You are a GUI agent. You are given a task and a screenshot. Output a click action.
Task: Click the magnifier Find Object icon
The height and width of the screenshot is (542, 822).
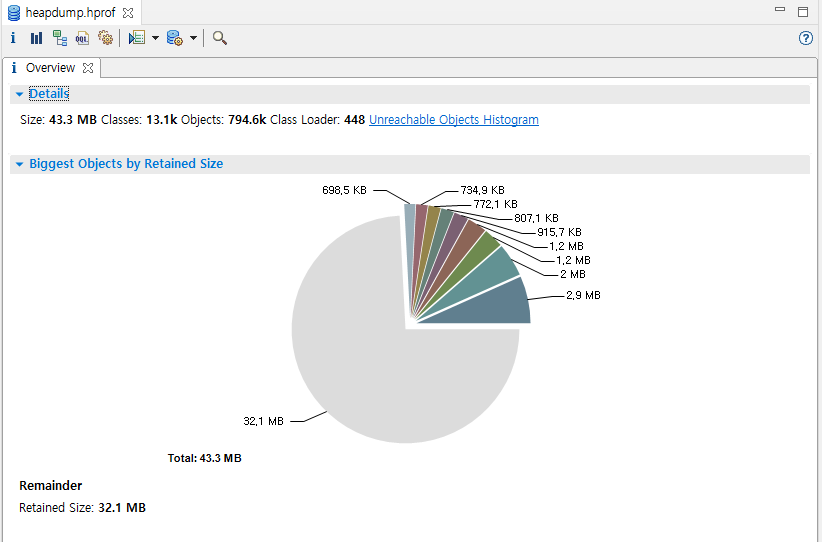(220, 38)
